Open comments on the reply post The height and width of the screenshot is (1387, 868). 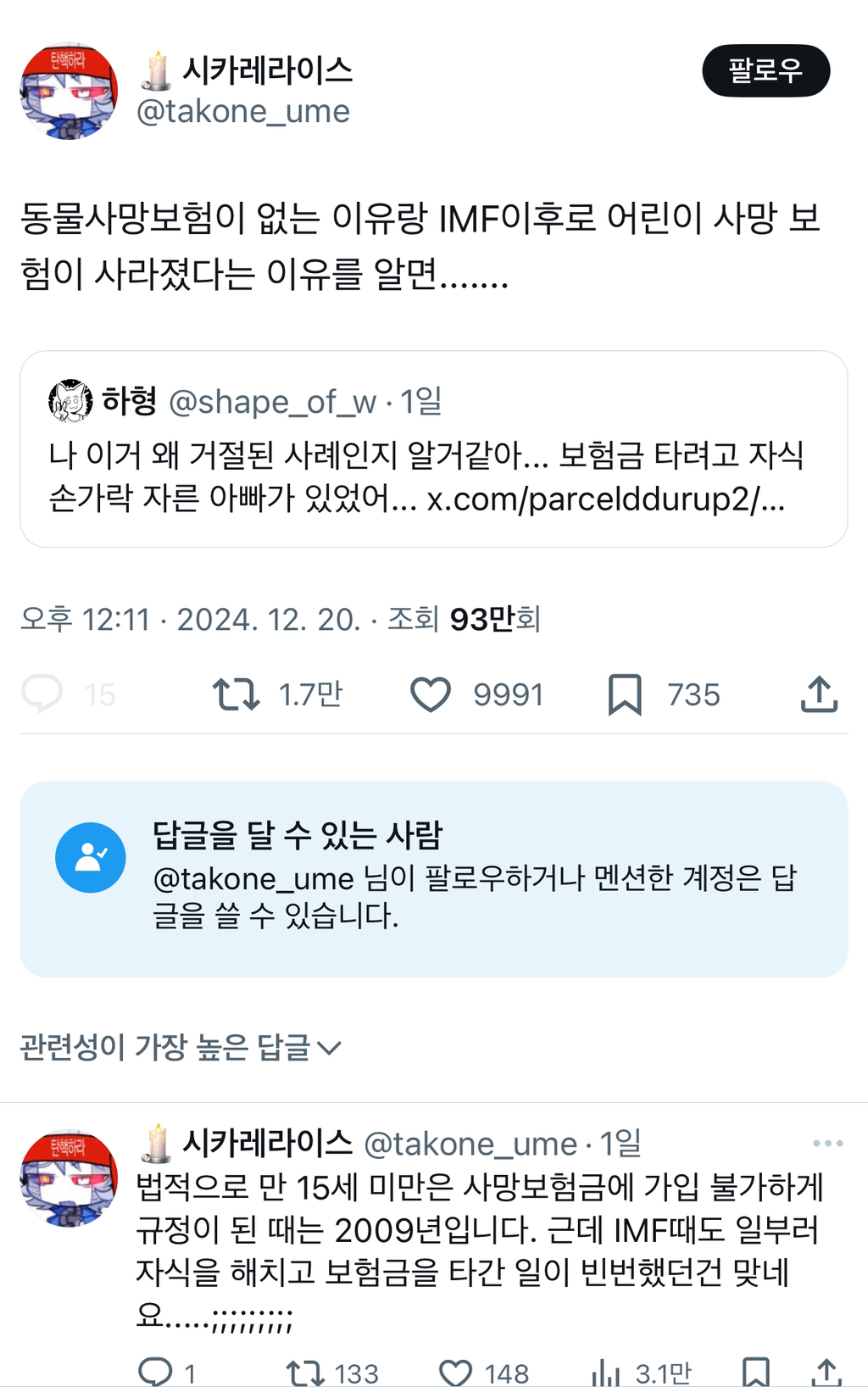(155, 1371)
